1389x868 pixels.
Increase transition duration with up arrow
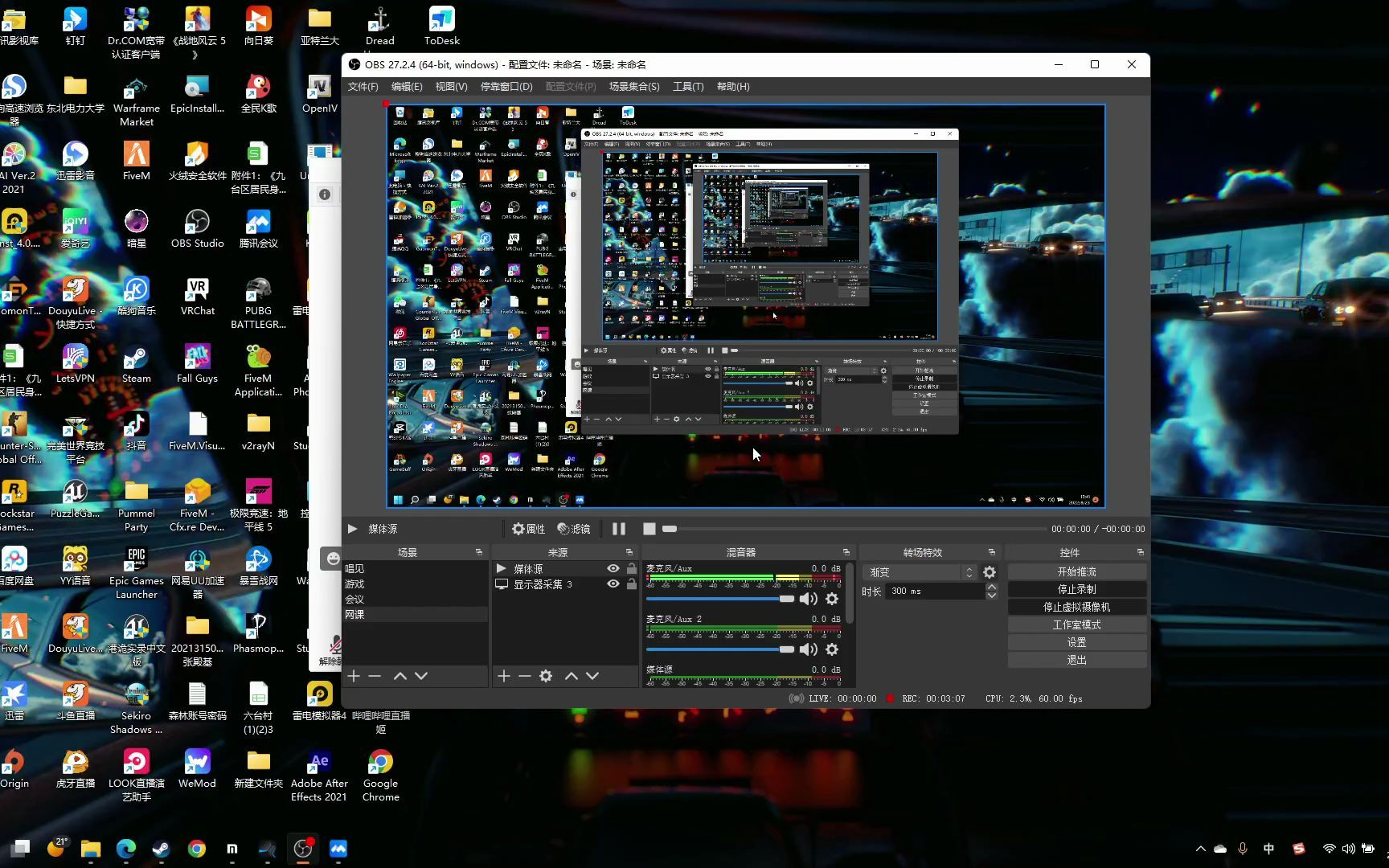pyautogui.click(x=992, y=588)
